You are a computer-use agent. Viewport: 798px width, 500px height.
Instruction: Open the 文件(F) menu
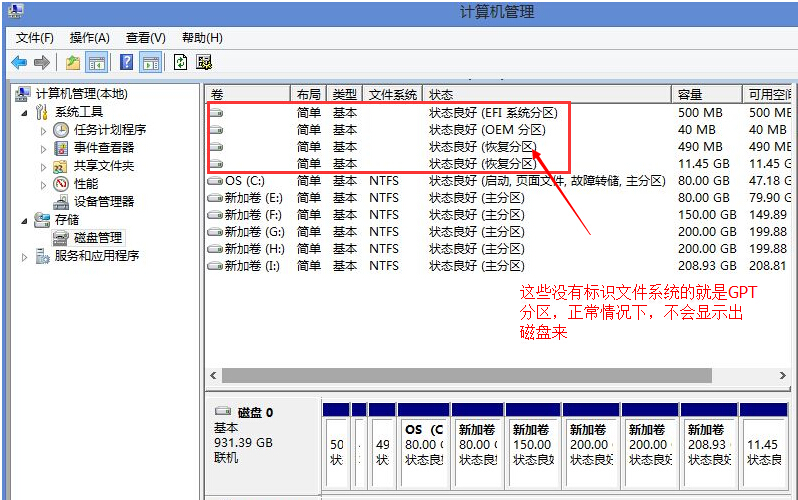tap(35, 38)
